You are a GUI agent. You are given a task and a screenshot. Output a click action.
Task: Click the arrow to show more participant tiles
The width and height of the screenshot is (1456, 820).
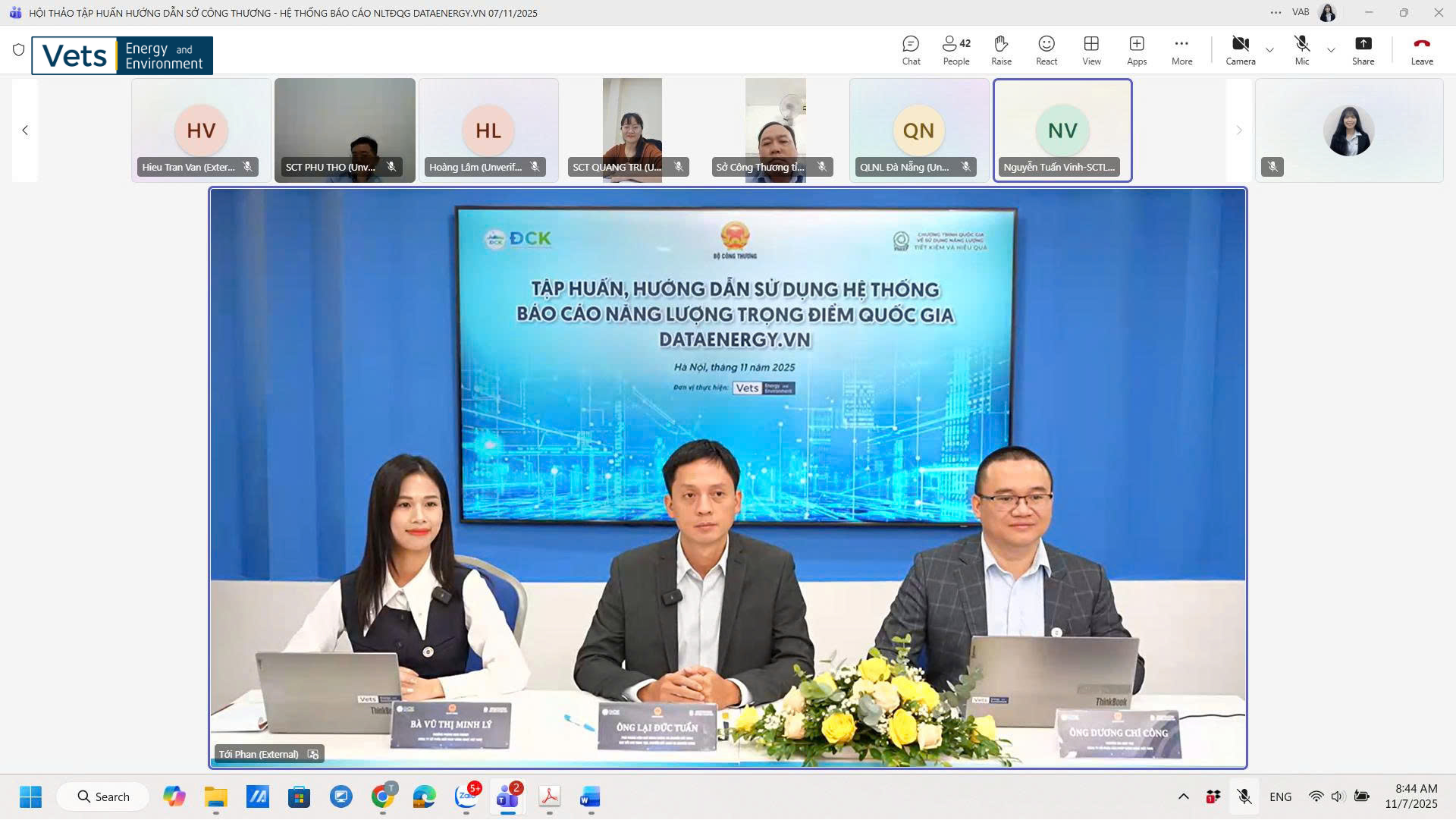coord(1239,130)
